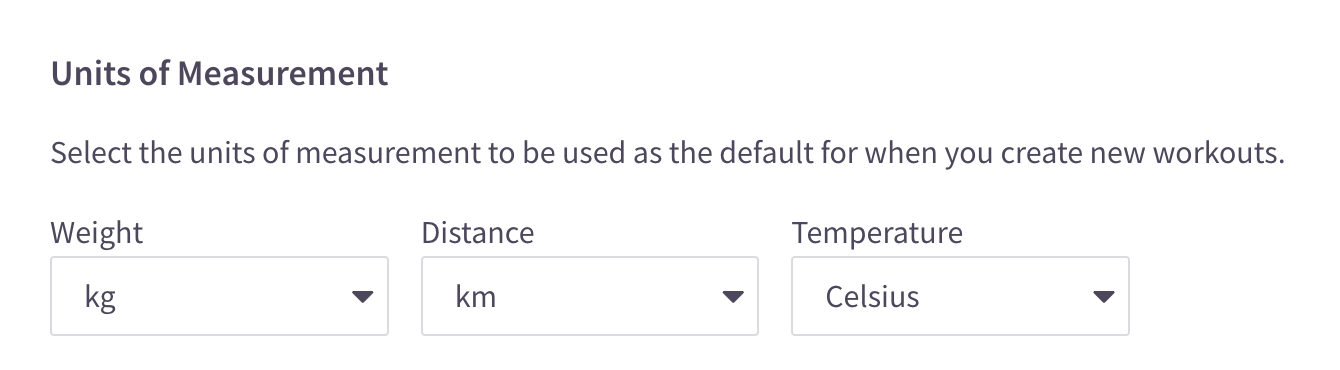Select the 'km' value text
The height and width of the screenshot is (370, 1340).
475,297
